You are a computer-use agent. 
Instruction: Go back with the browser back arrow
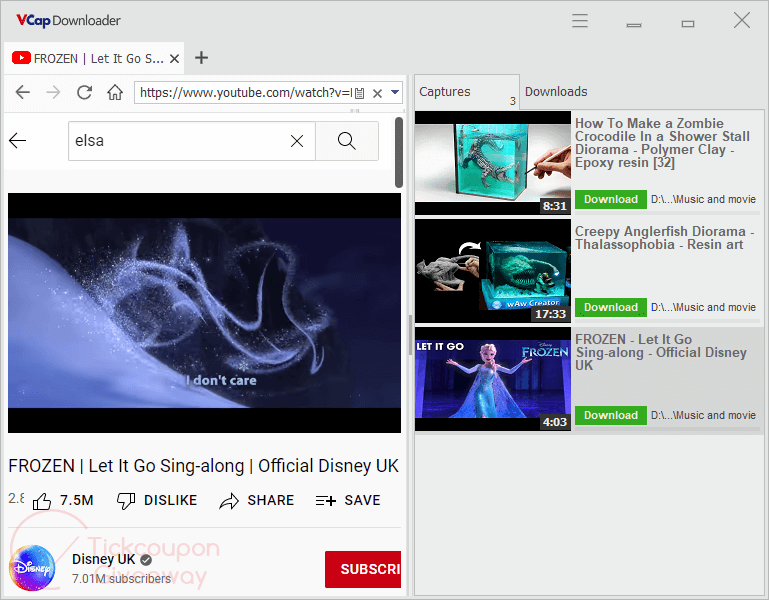point(23,92)
